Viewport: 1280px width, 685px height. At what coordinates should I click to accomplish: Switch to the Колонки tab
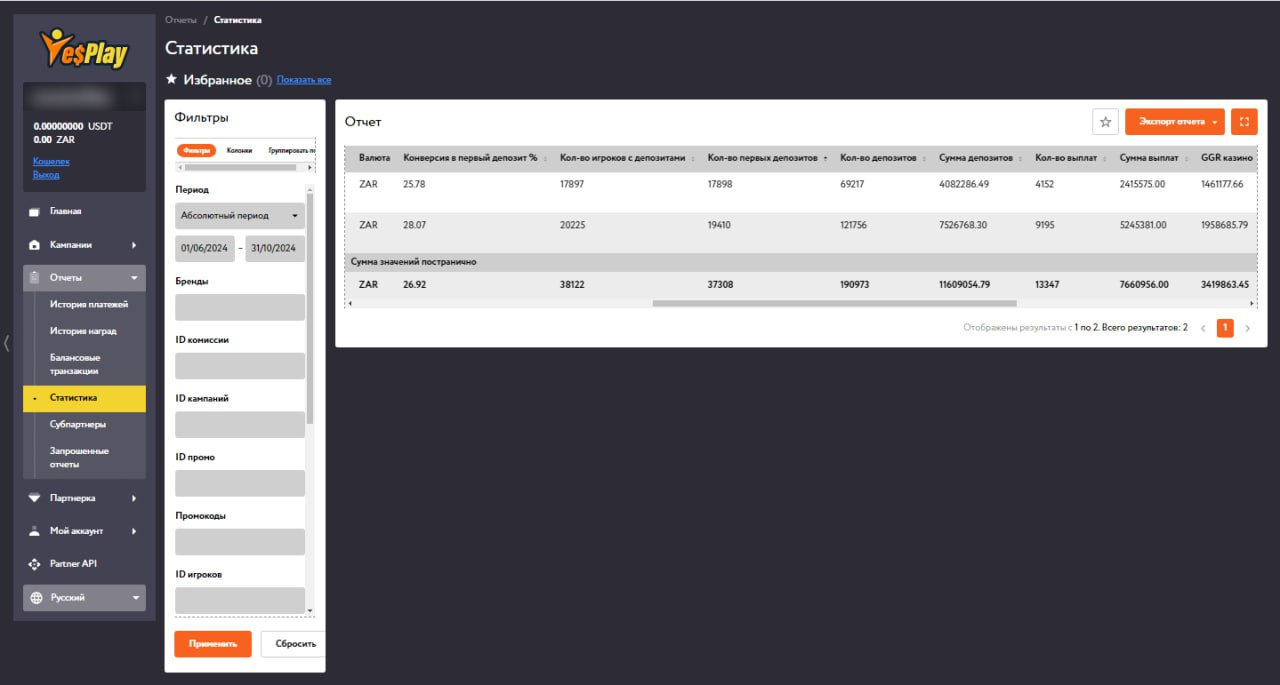(239, 150)
